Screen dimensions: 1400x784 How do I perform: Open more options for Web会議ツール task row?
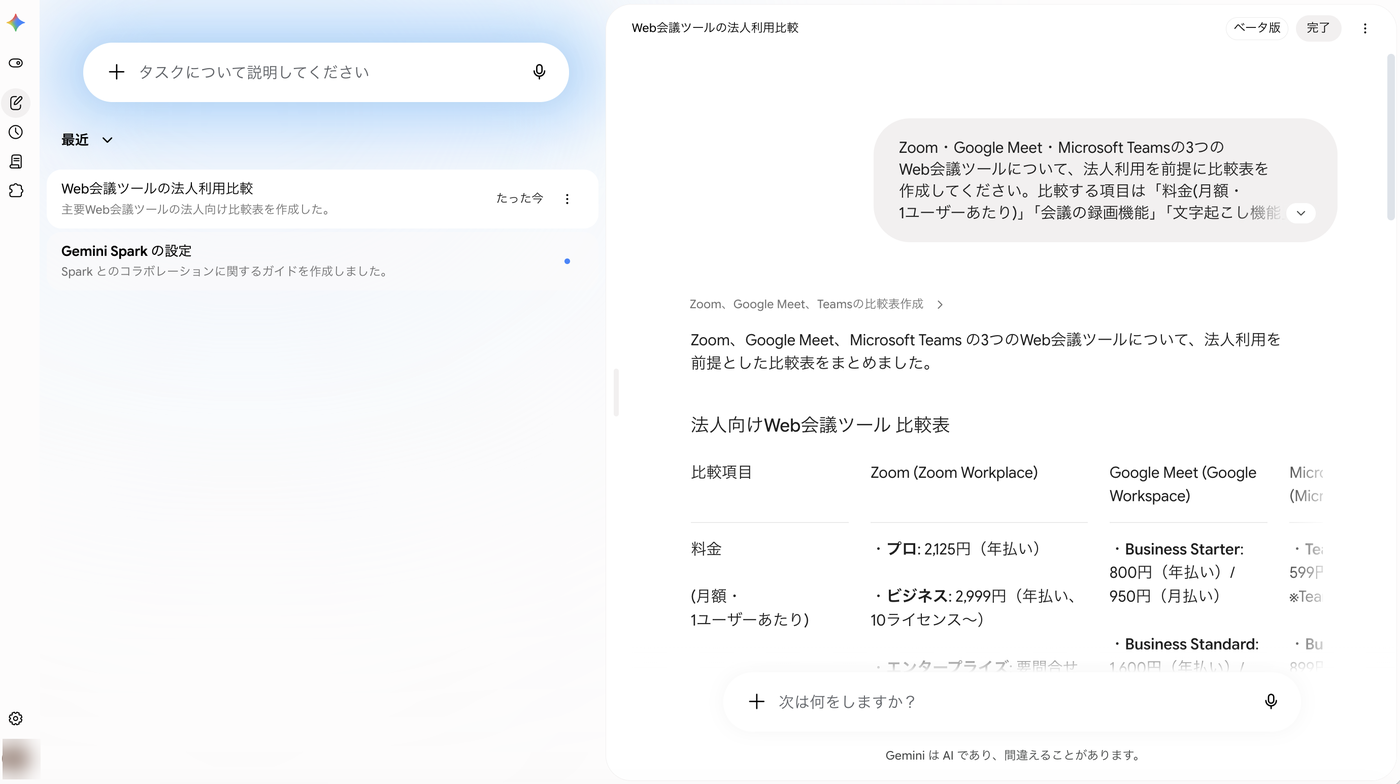pos(567,199)
